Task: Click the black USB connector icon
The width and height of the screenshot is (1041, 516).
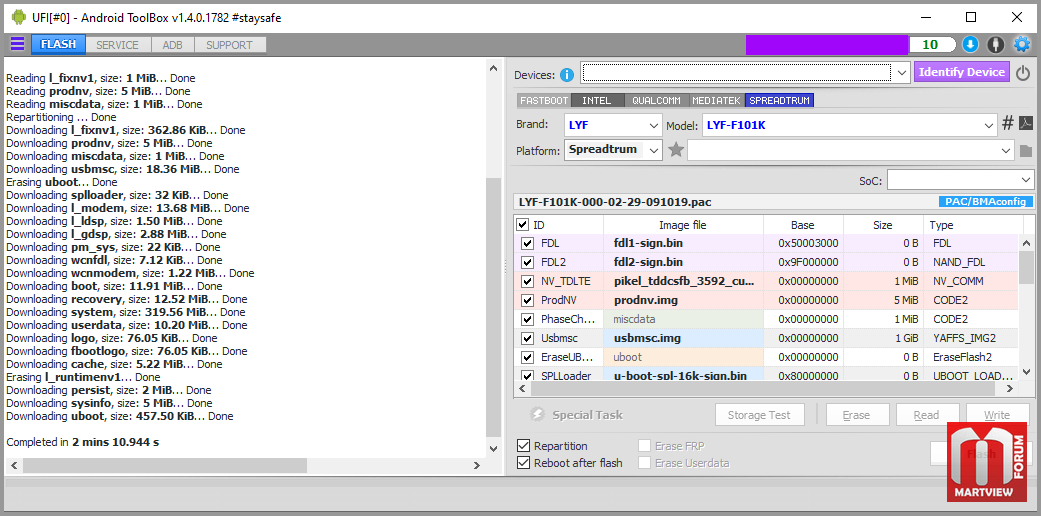Action: tap(995, 44)
